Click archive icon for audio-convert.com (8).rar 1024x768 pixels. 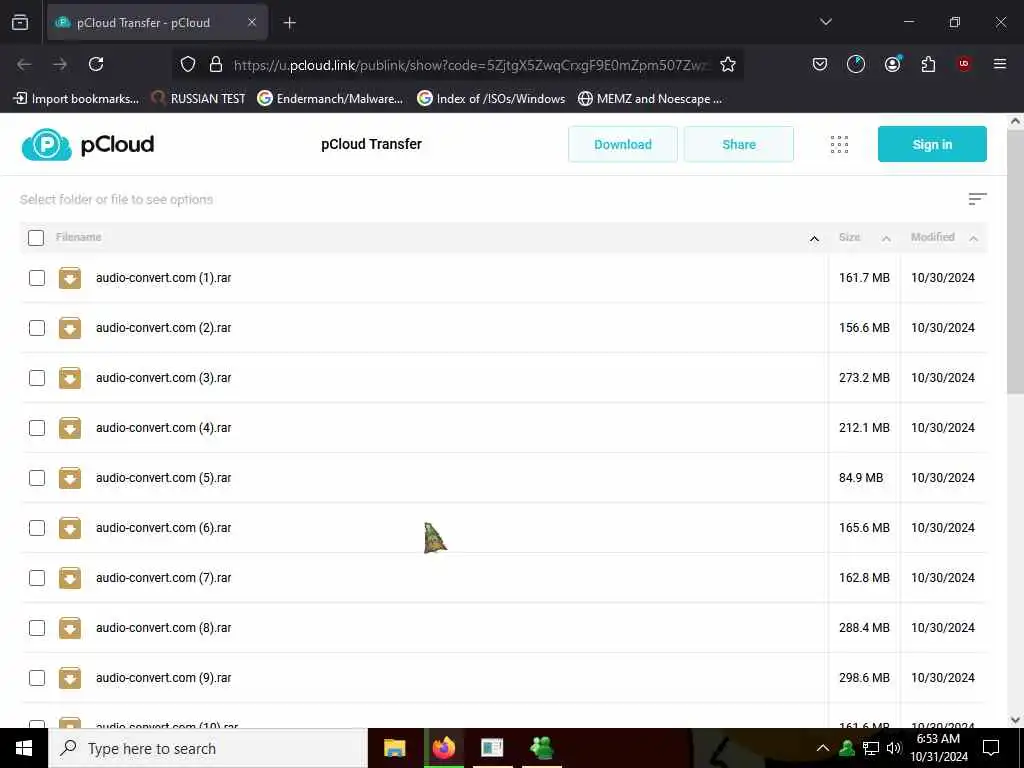click(70, 628)
